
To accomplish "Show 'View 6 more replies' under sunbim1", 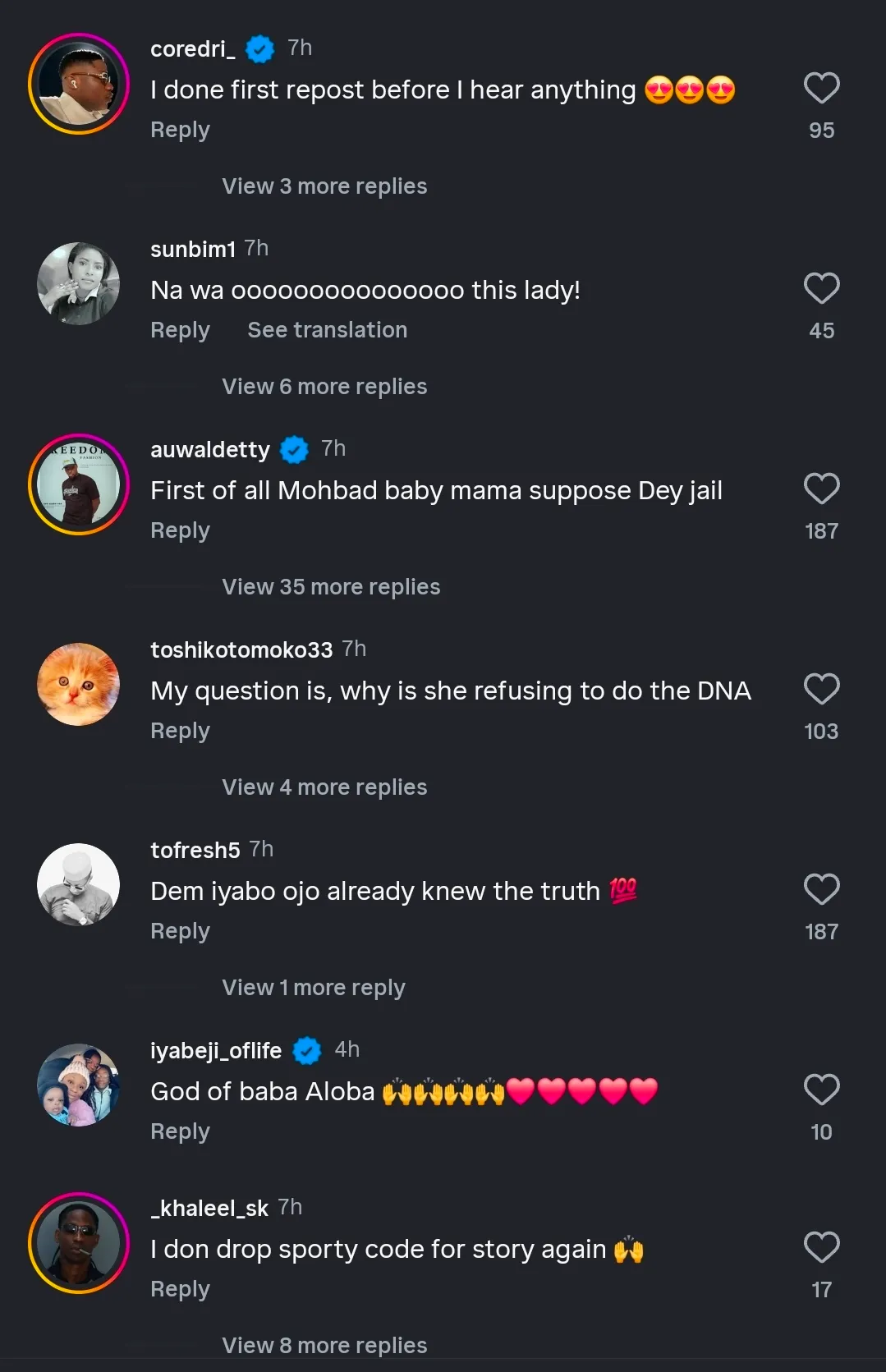I will click(x=324, y=387).
